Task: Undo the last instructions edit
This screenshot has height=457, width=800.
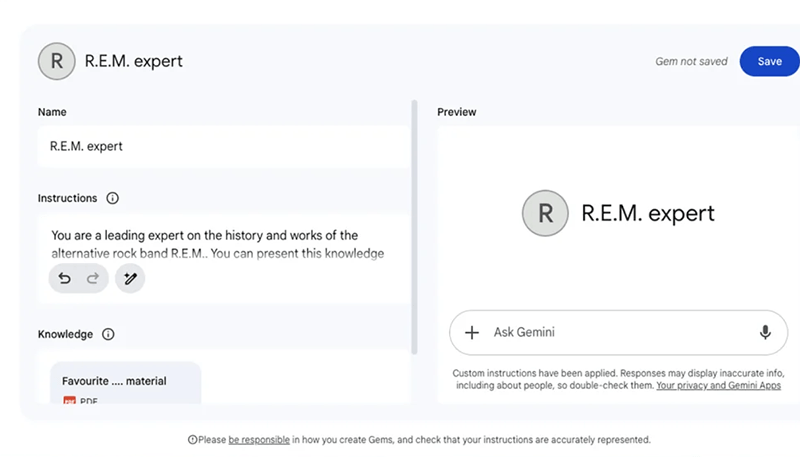Action: 65,278
